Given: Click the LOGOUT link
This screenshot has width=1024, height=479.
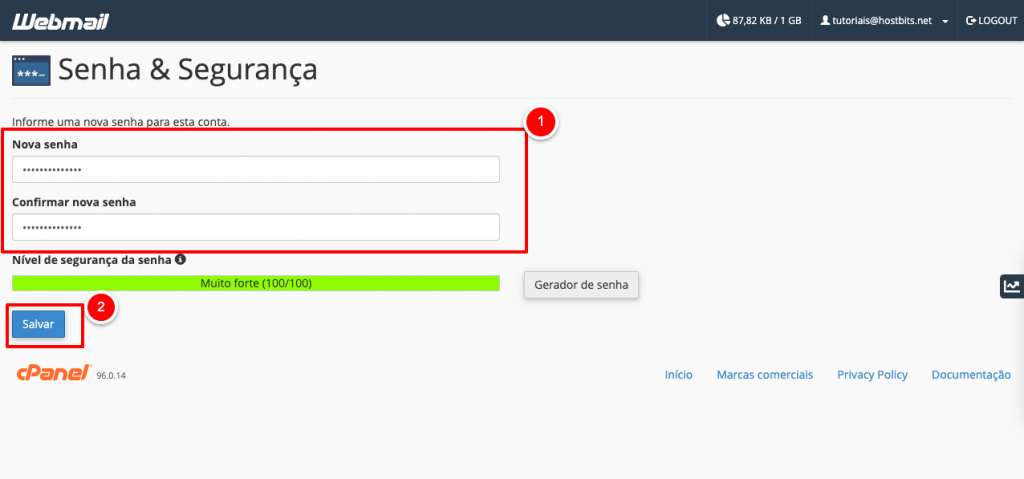Looking at the screenshot, I should tap(991, 21).
